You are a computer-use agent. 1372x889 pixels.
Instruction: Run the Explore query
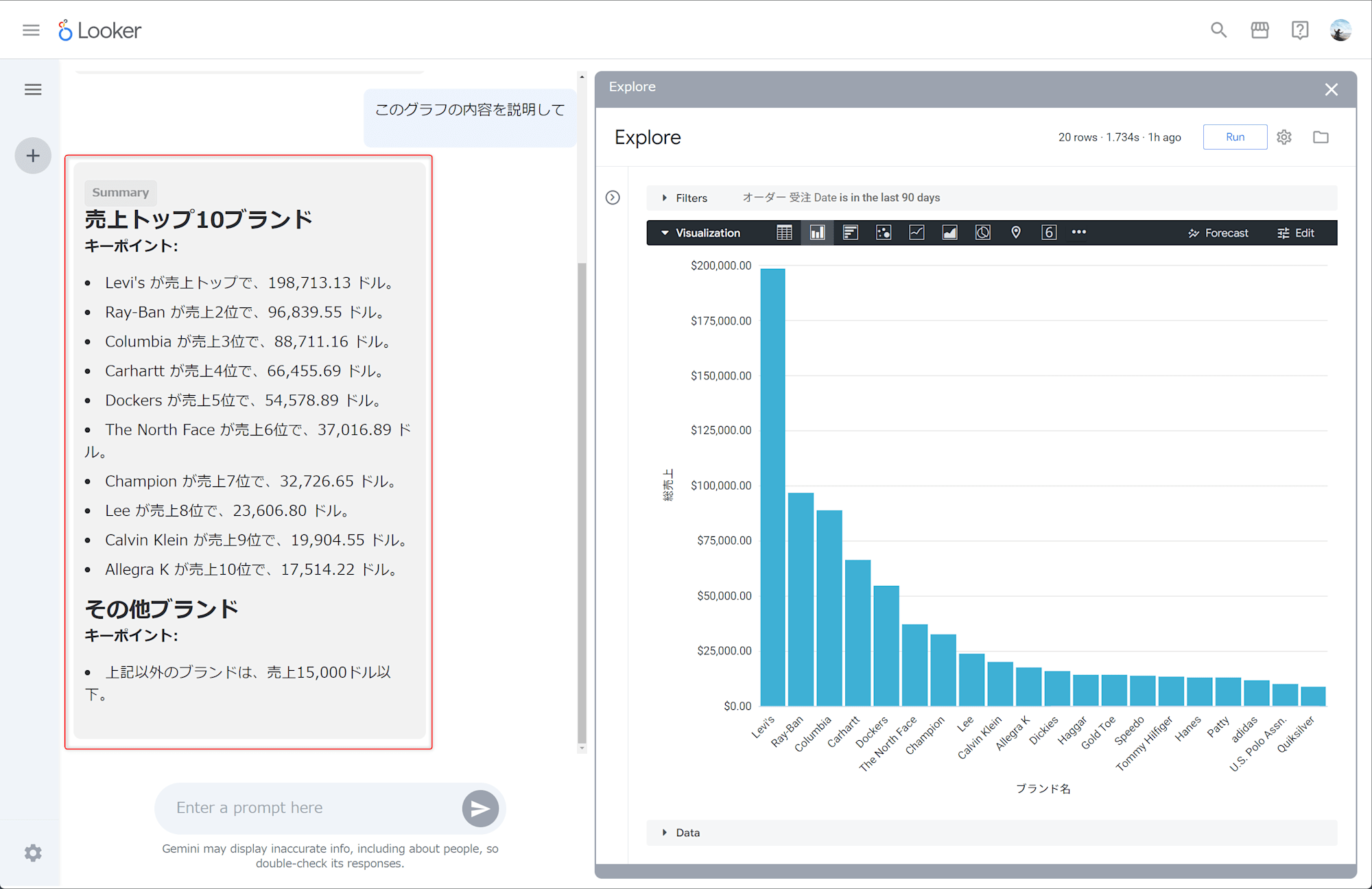[x=1235, y=137]
